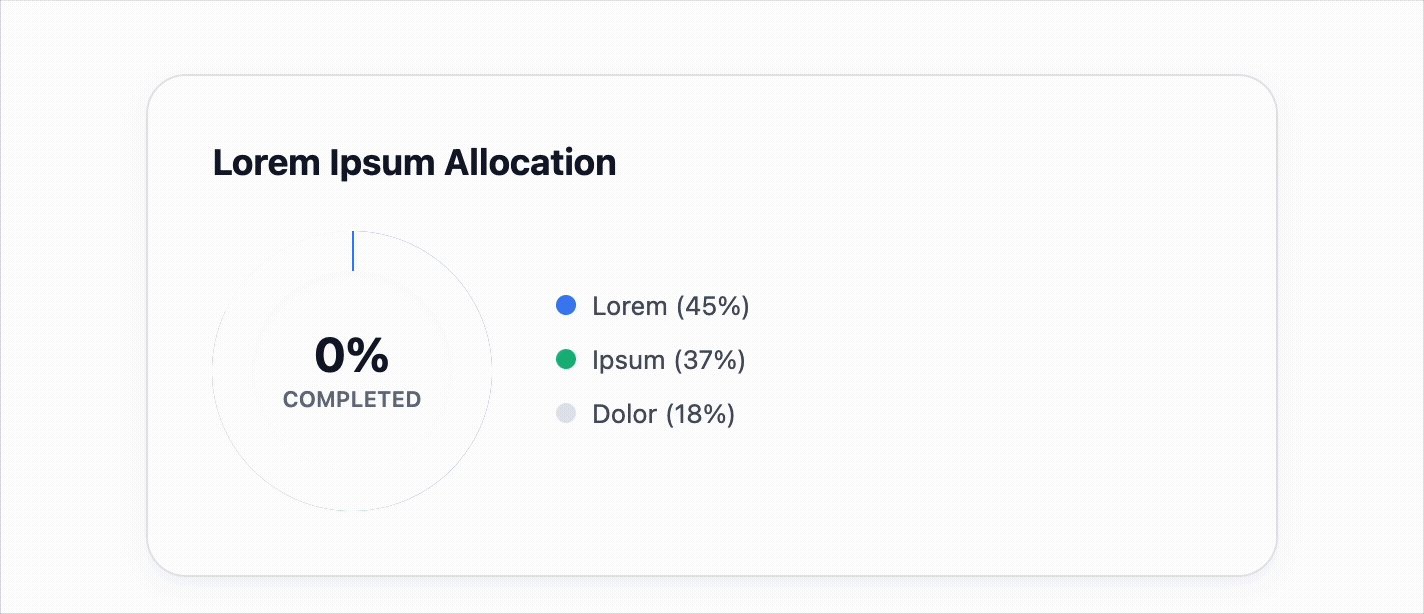Click the blue Lorem legend dot
Image resolution: width=1424 pixels, height=614 pixels.
pyautogui.click(x=566, y=305)
